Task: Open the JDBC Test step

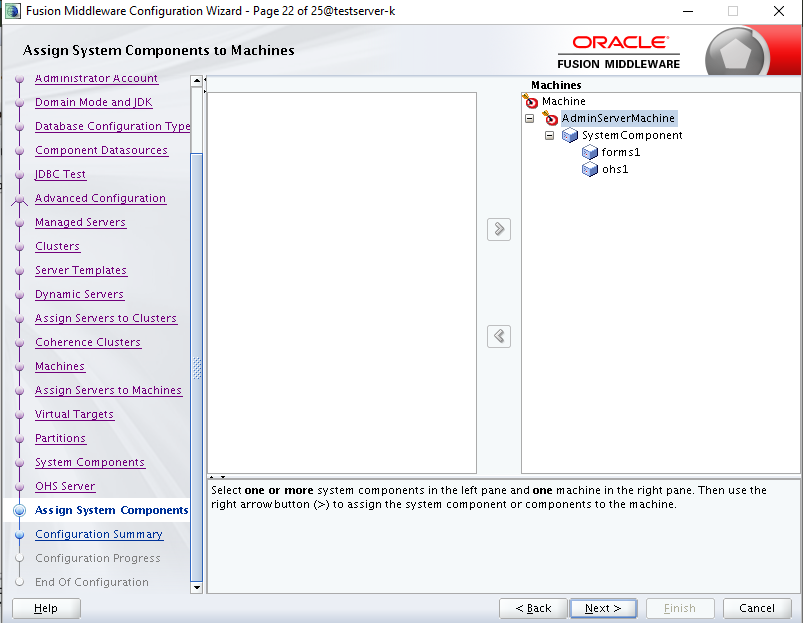Action: (60, 175)
